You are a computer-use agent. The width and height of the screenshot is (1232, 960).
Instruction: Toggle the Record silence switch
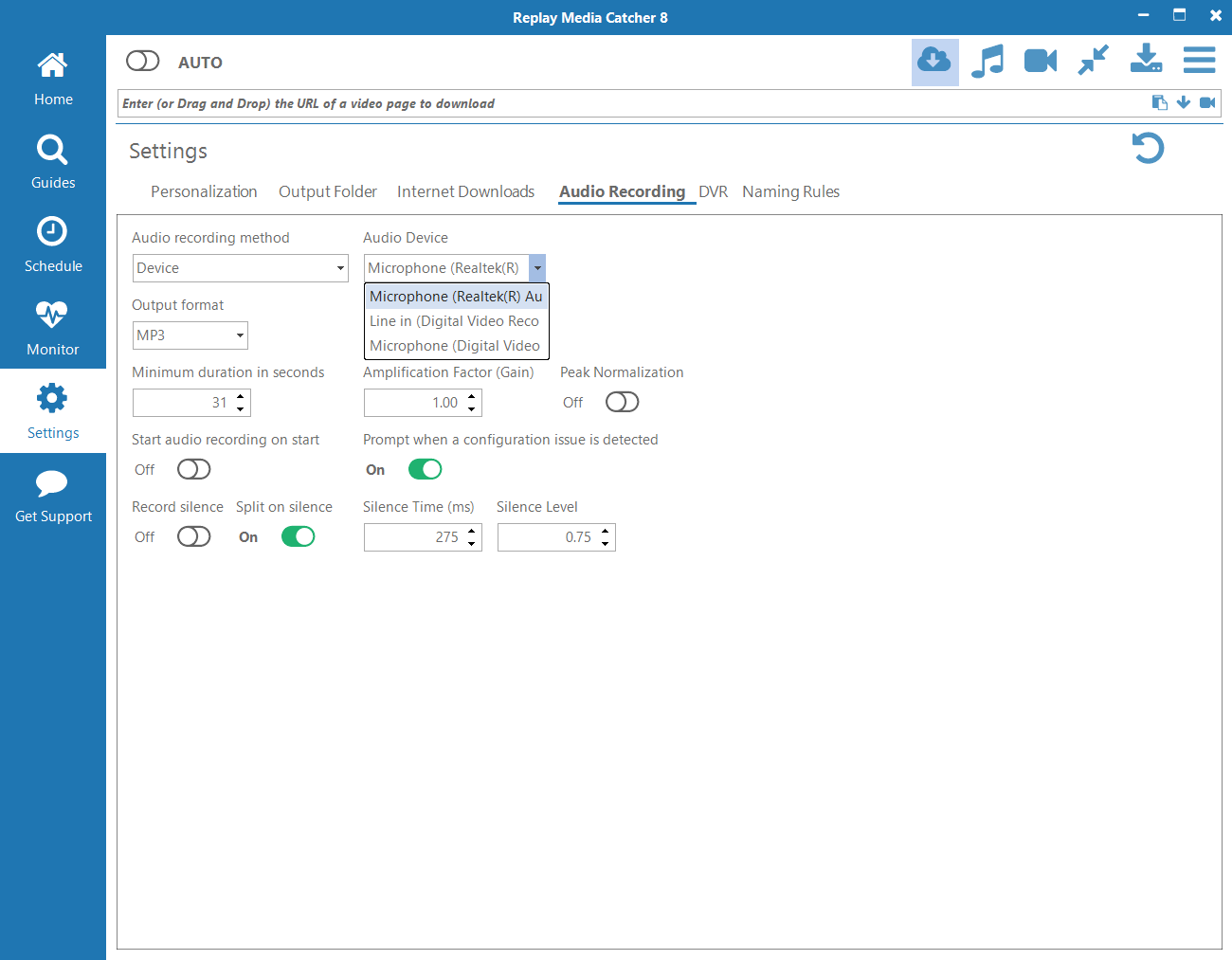pyautogui.click(x=194, y=536)
